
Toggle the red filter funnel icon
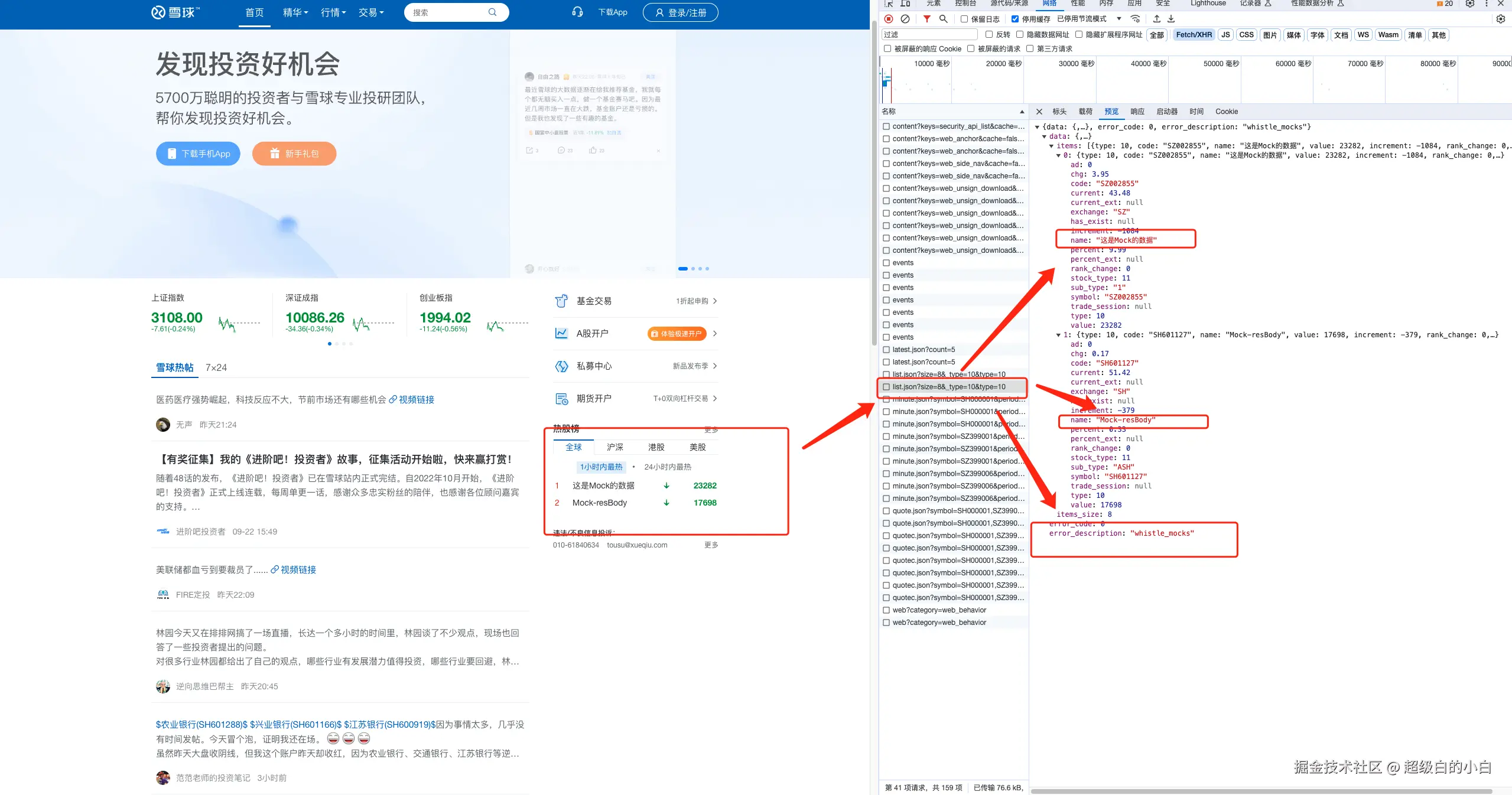(x=927, y=19)
